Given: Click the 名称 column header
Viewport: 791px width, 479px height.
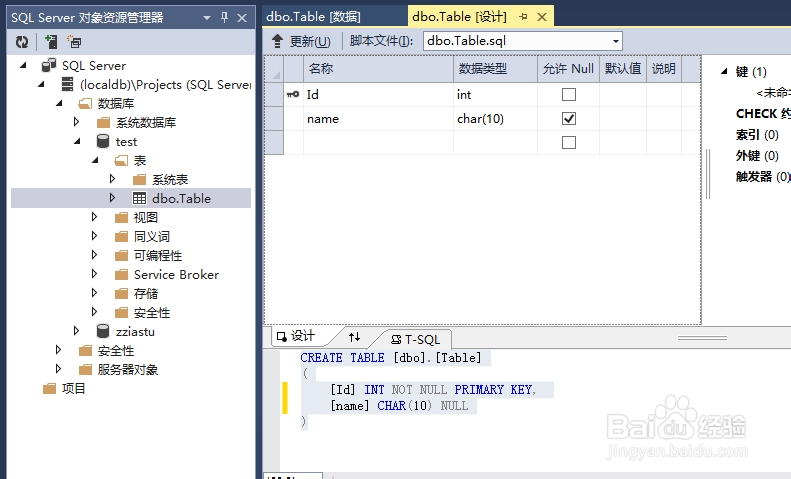Looking at the screenshot, I should point(378,69).
